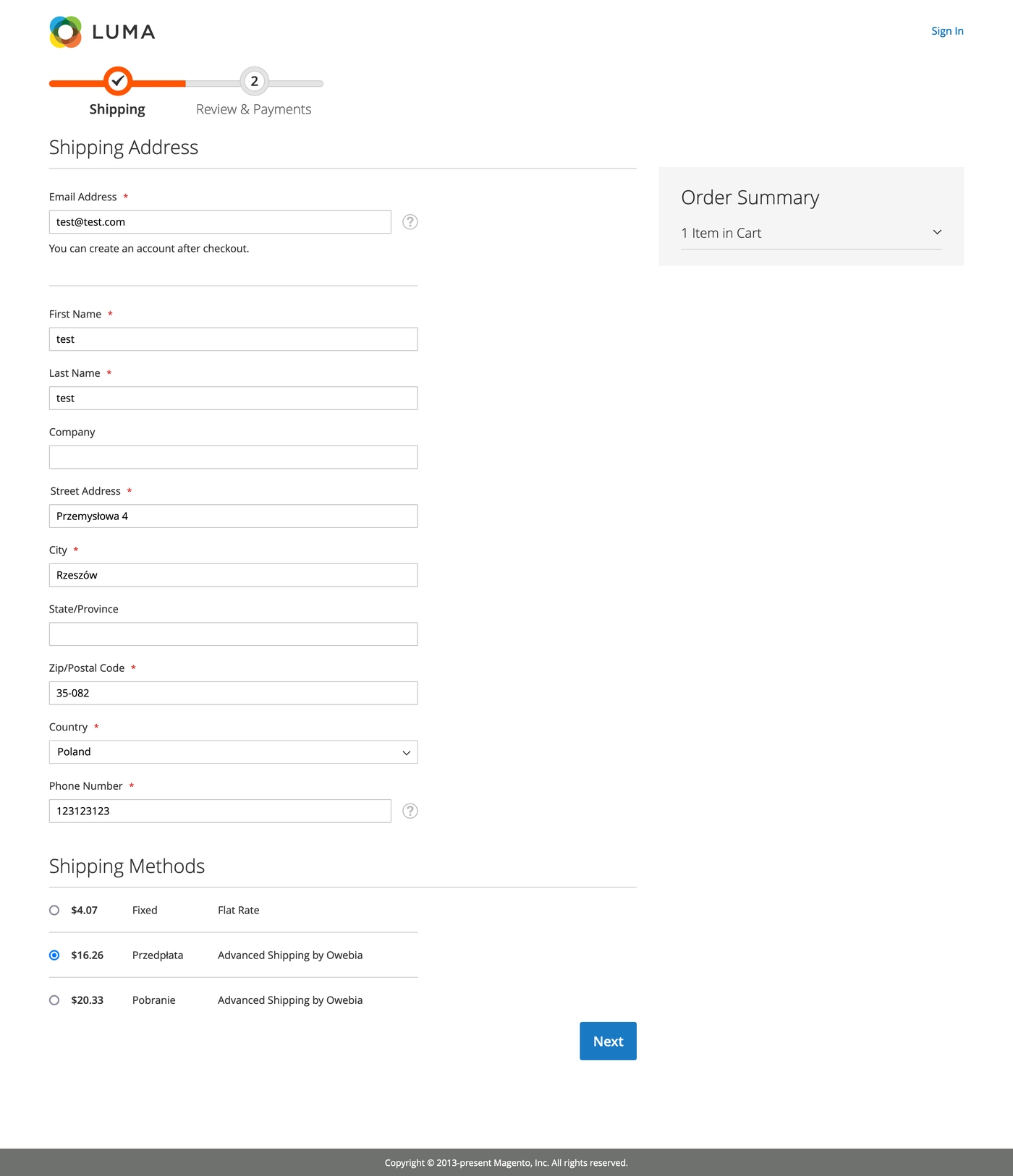Click the Zip/Postal Code field
This screenshot has width=1013, height=1176.
point(233,693)
